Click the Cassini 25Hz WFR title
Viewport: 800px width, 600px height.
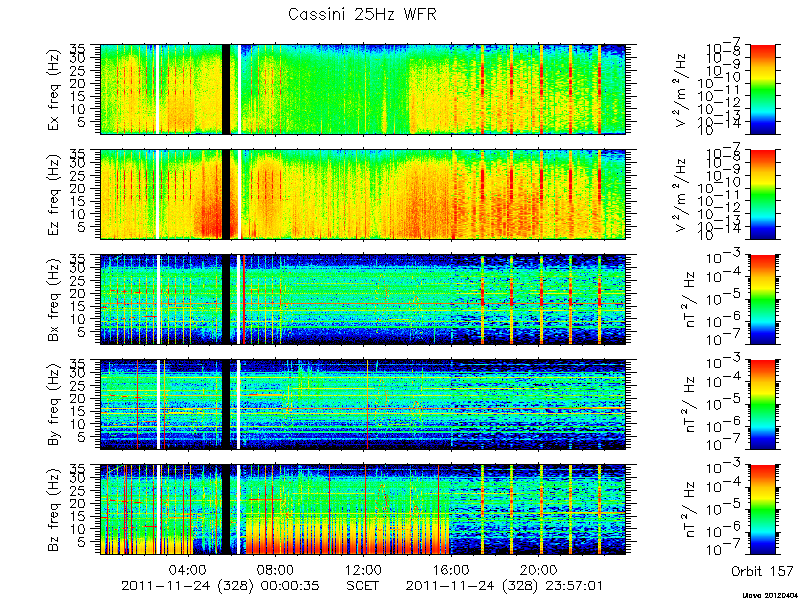click(x=362, y=14)
